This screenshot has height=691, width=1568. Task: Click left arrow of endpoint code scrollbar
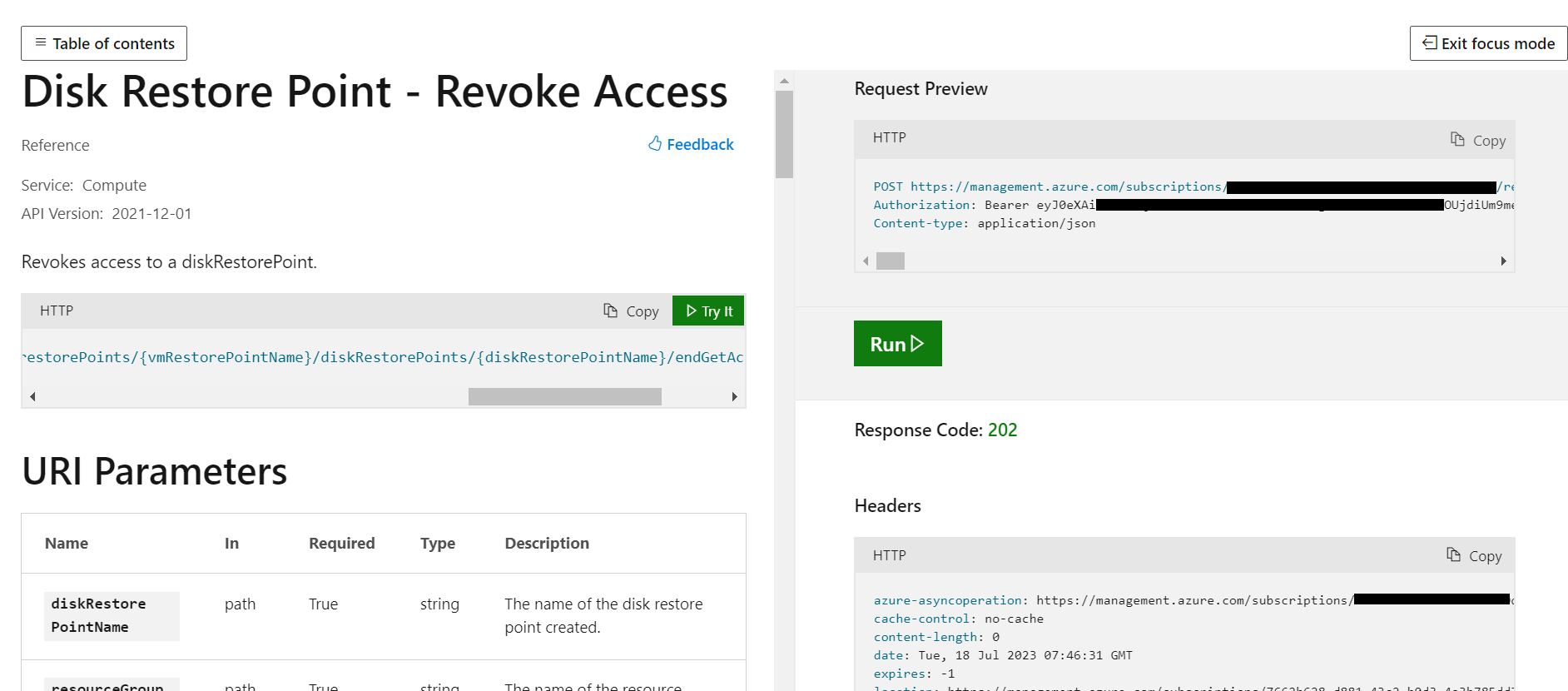pos(32,396)
